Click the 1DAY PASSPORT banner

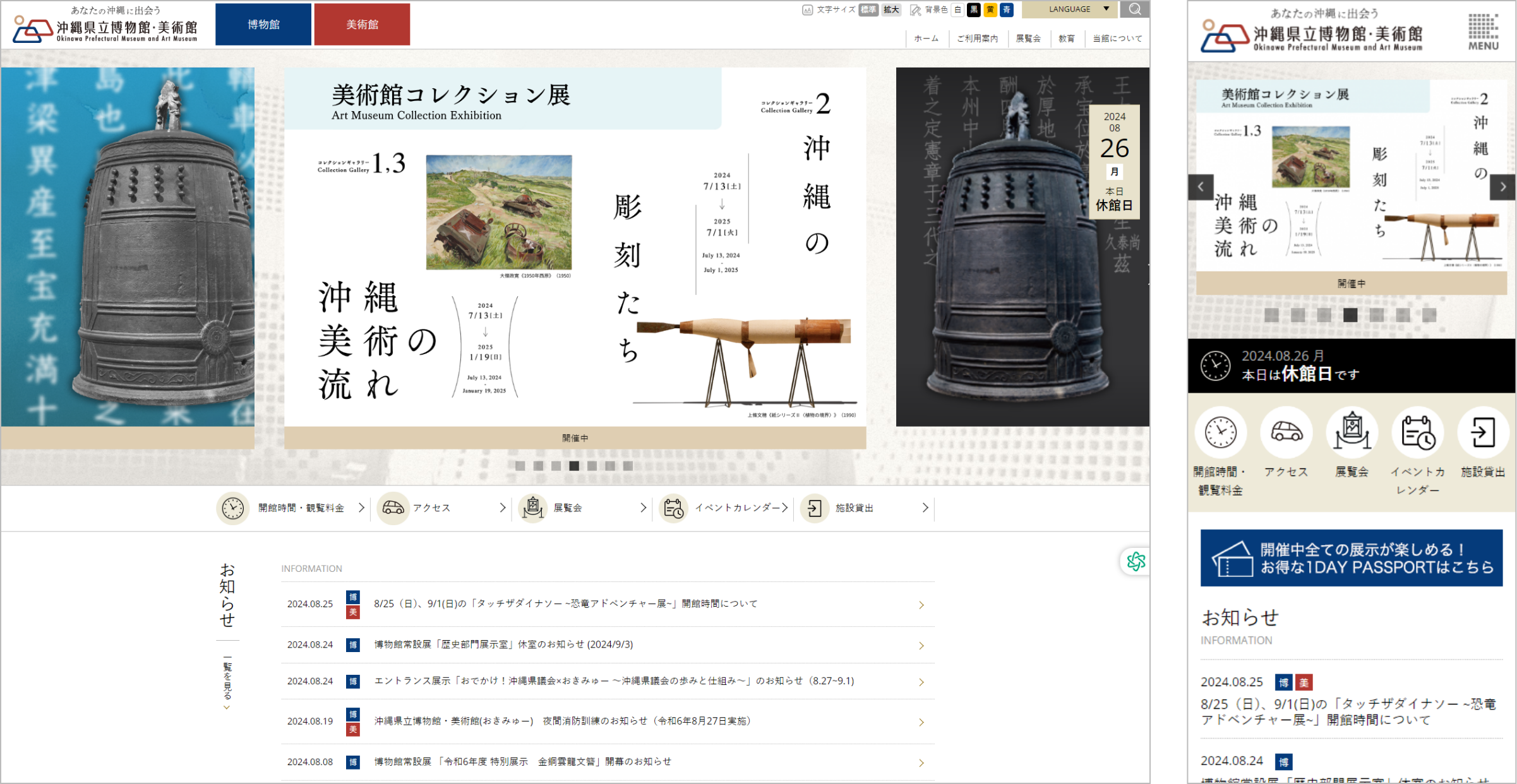(1351, 558)
